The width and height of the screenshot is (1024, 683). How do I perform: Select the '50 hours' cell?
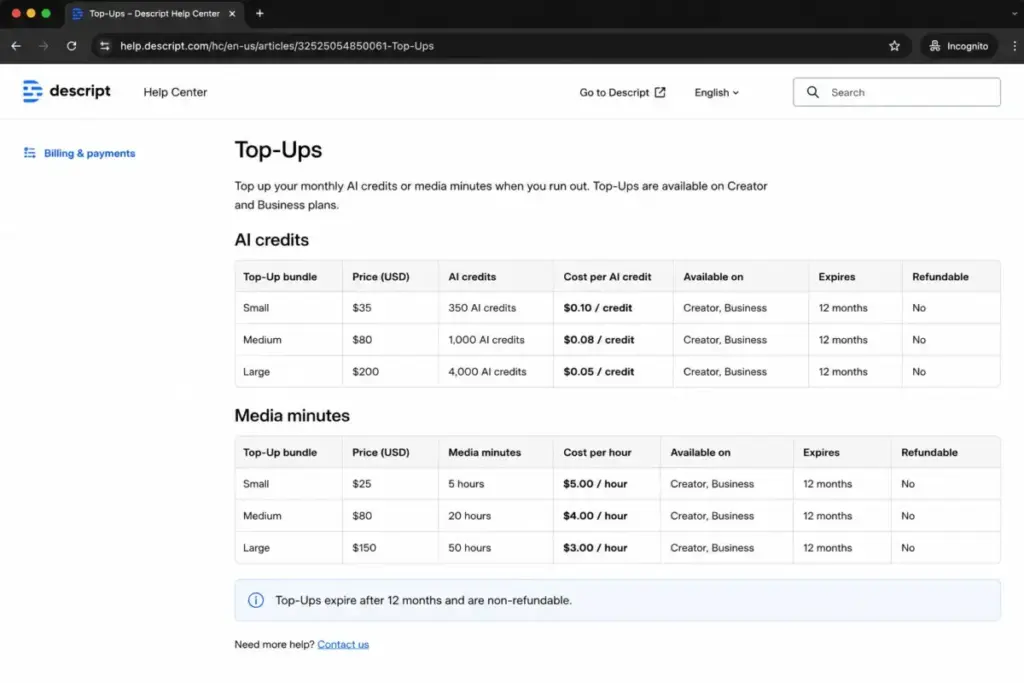(496, 548)
